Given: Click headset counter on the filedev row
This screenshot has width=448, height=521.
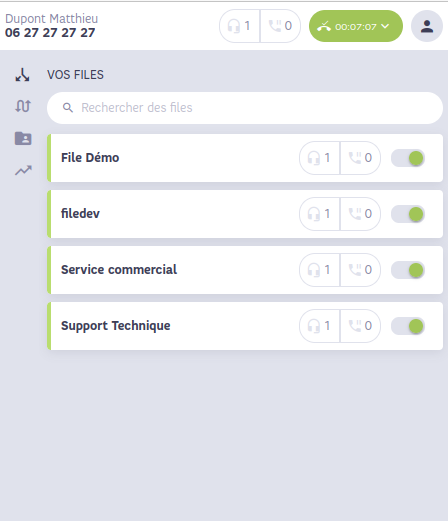Looking at the screenshot, I should pyautogui.click(x=319, y=214).
